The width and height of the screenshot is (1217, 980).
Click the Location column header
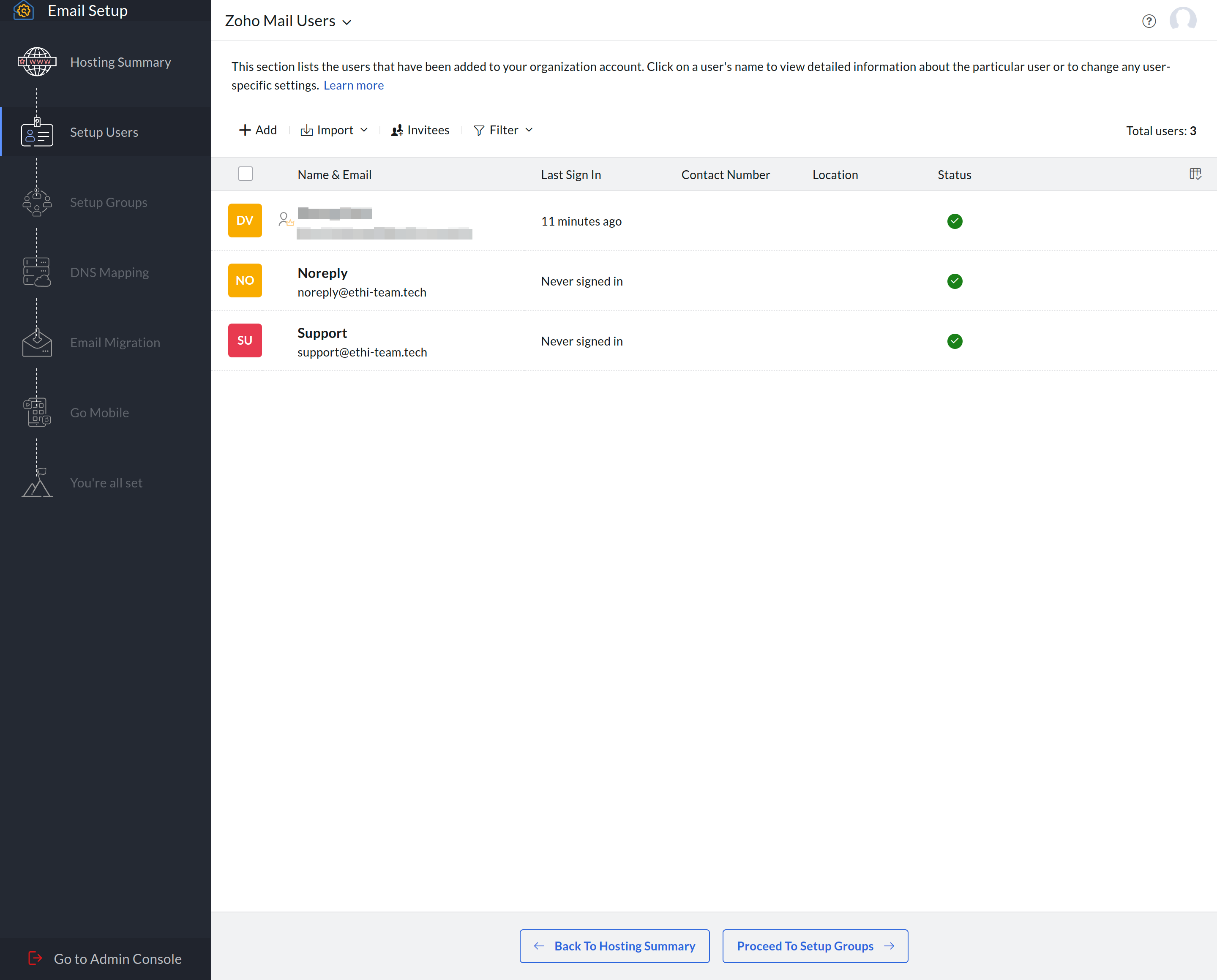tap(835, 174)
